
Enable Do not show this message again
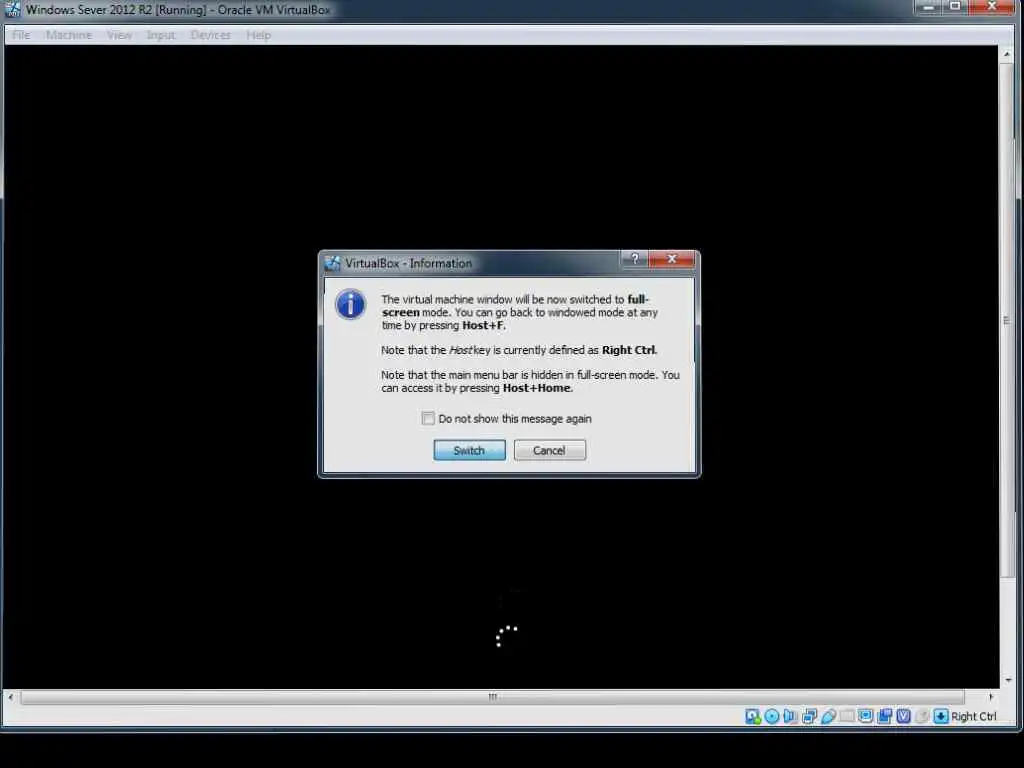click(428, 419)
